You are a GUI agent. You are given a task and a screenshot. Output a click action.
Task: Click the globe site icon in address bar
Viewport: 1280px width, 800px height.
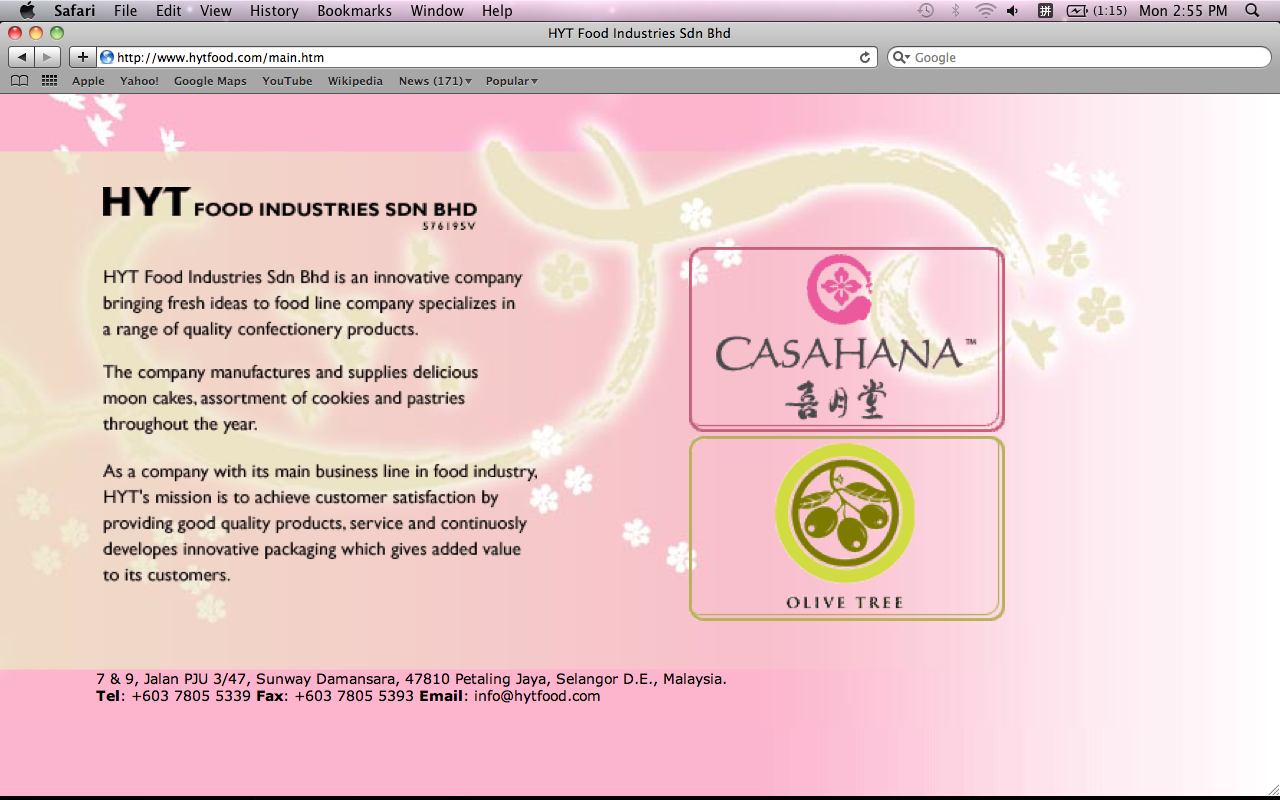coord(107,57)
